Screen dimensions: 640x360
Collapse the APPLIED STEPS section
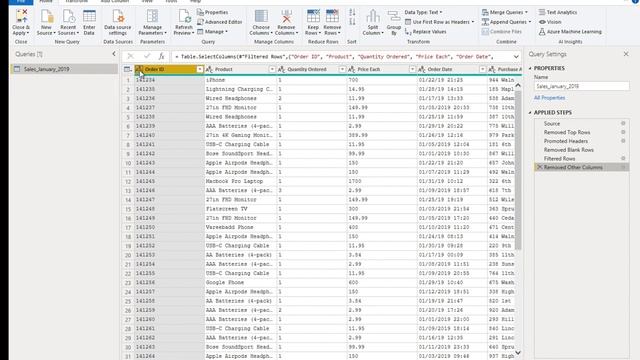[530, 112]
